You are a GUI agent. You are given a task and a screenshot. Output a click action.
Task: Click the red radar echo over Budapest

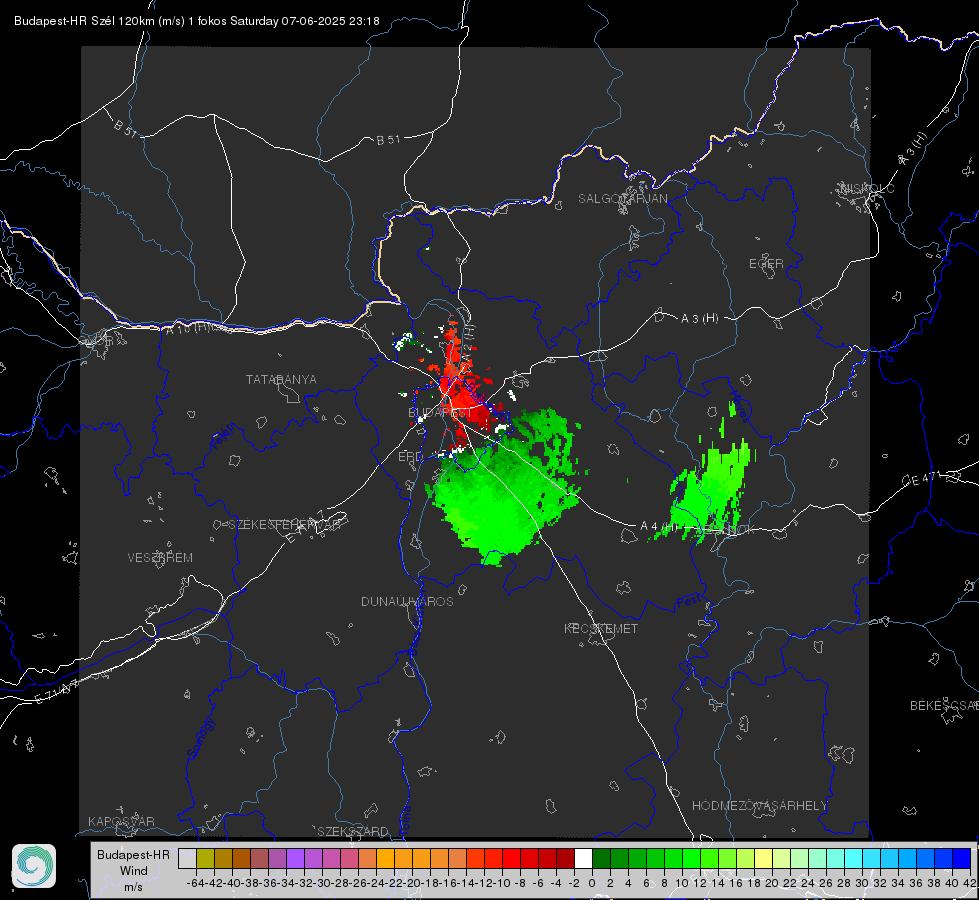(x=463, y=392)
